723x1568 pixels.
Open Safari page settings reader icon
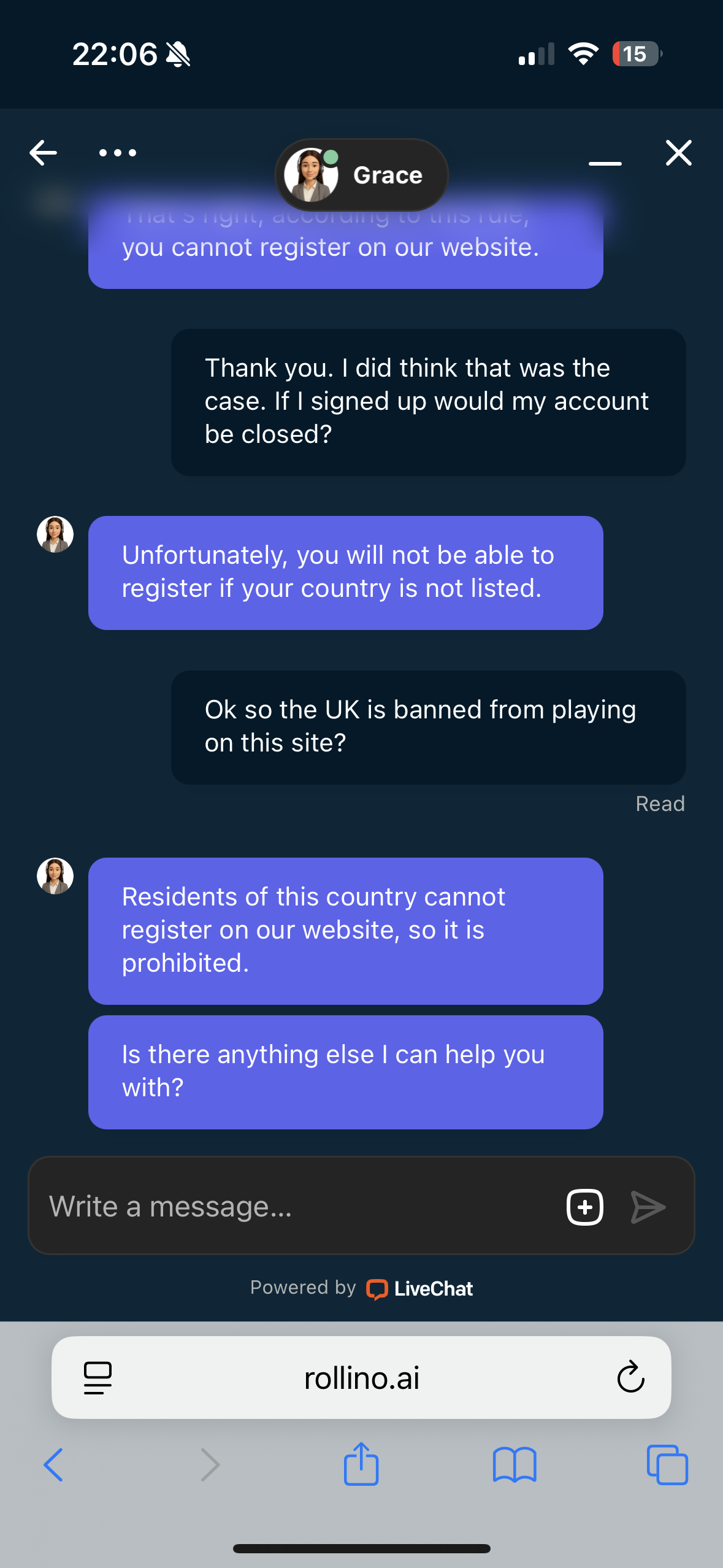pyautogui.click(x=98, y=1378)
